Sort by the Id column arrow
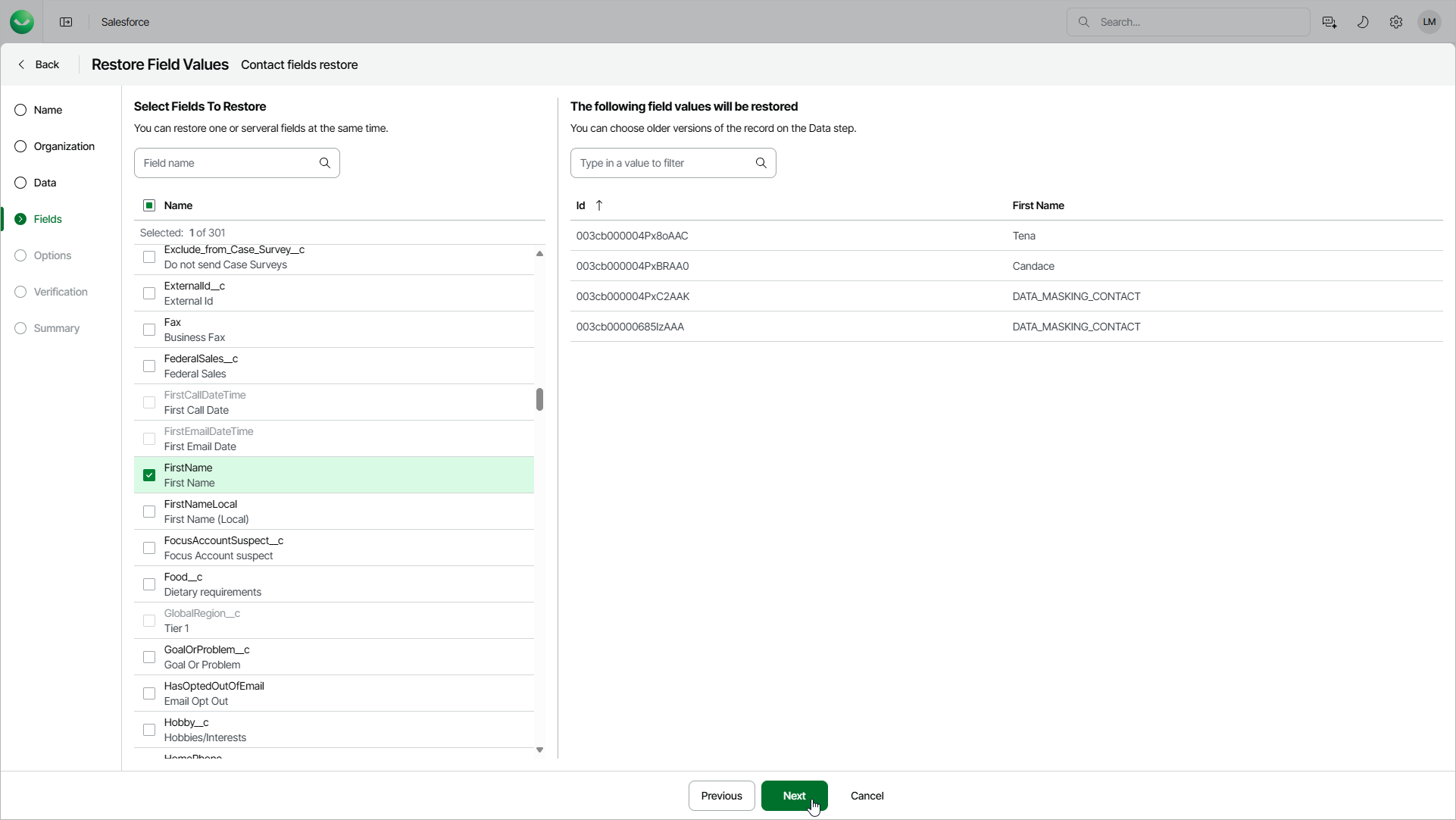 click(x=599, y=205)
